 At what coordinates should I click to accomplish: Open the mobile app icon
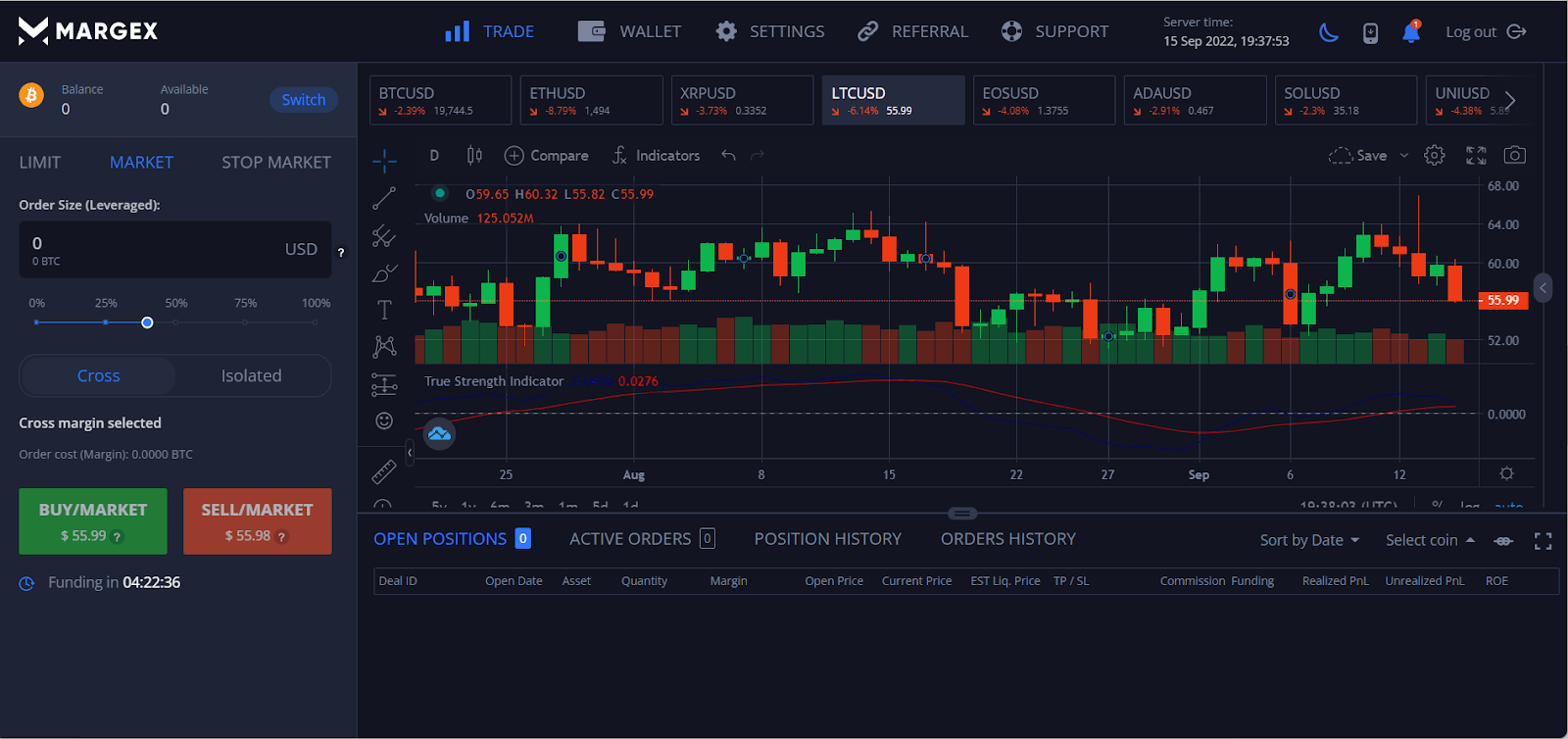click(1370, 33)
